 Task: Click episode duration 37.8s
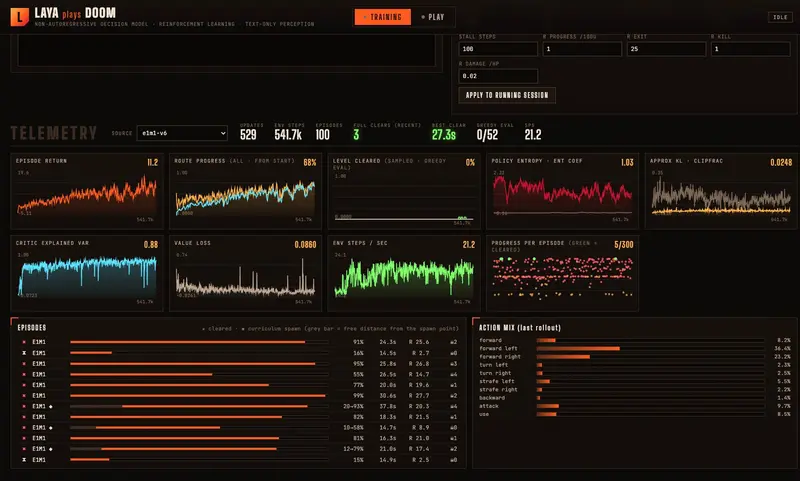388,407
